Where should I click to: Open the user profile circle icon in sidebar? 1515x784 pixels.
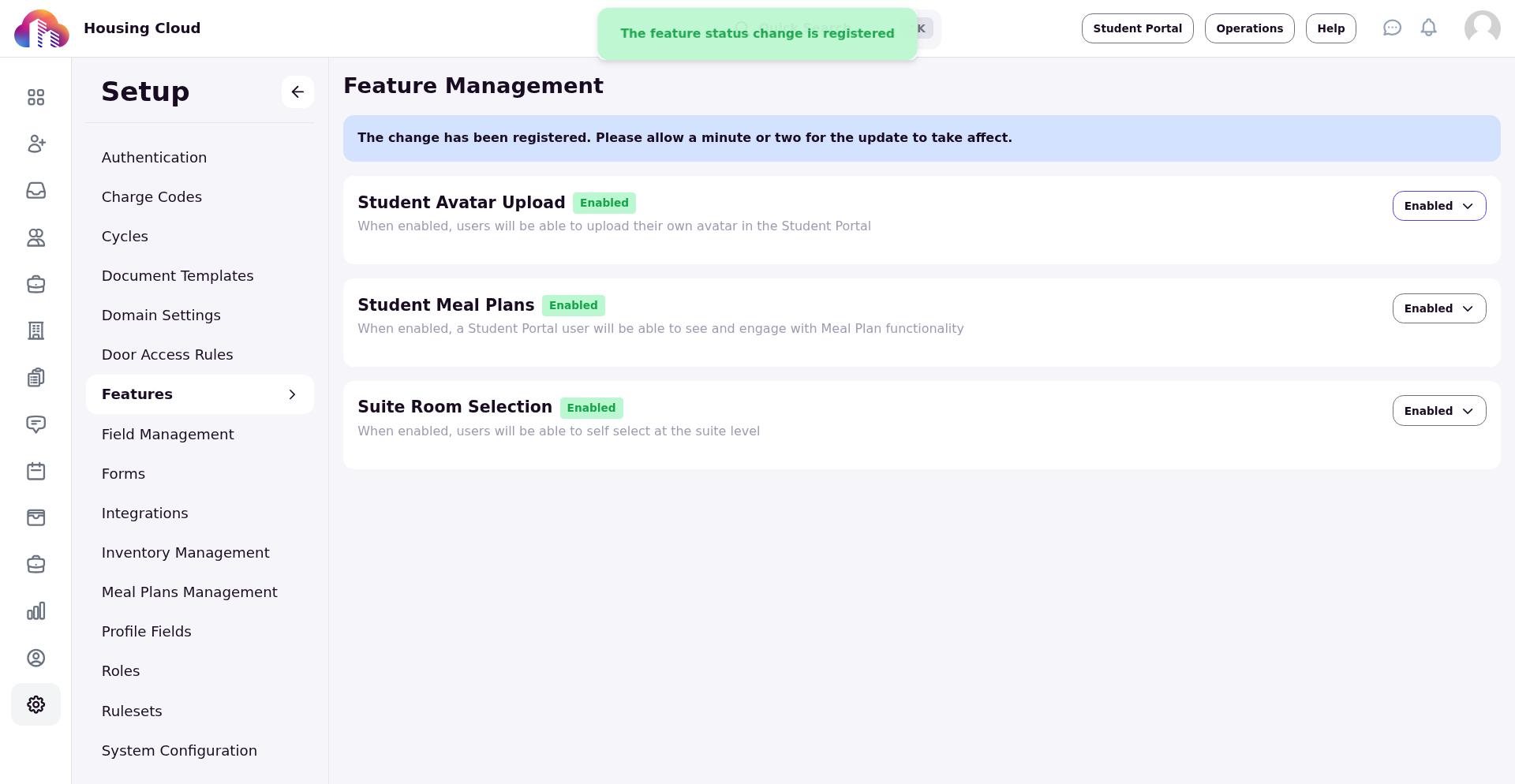pos(36,658)
